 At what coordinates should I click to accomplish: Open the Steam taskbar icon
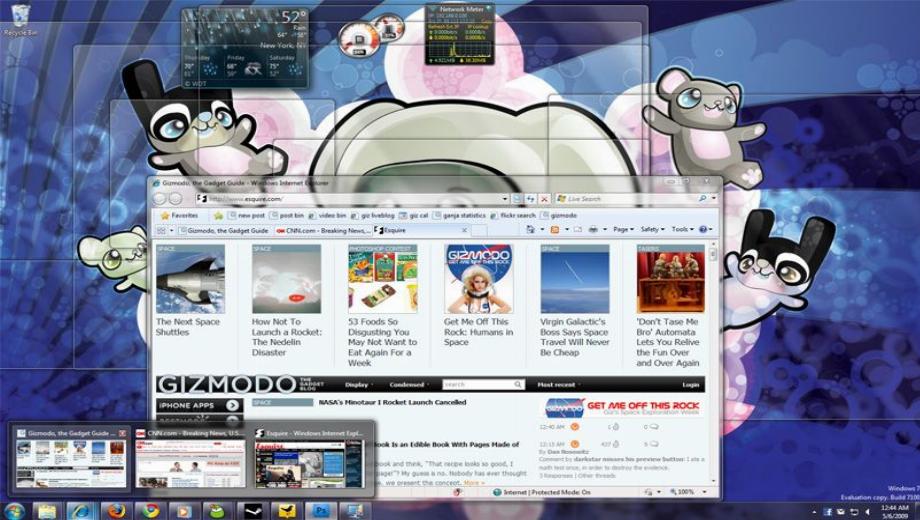point(252,511)
